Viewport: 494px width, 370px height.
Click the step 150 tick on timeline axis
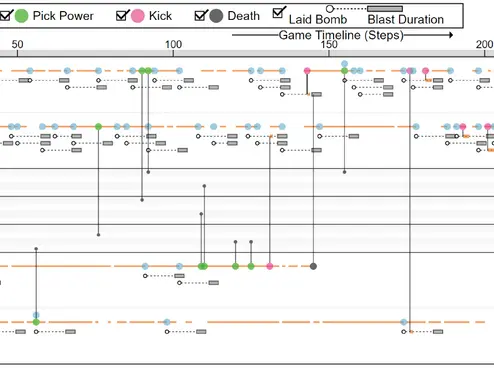click(329, 53)
